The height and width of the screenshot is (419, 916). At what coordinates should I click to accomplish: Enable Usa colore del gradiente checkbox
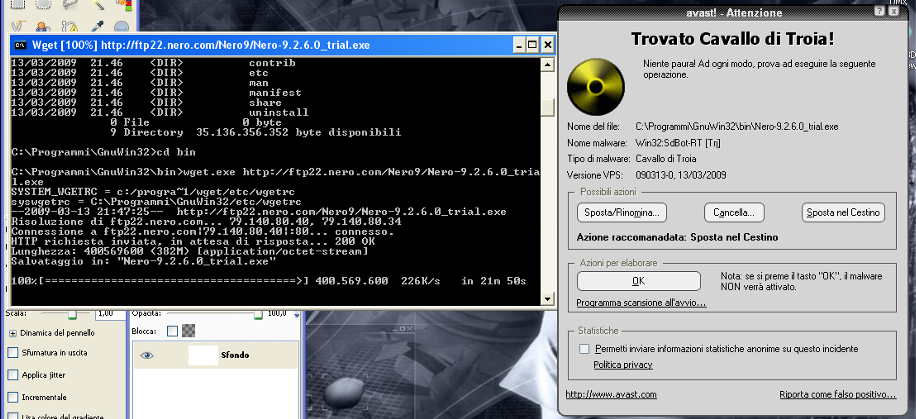point(12,416)
